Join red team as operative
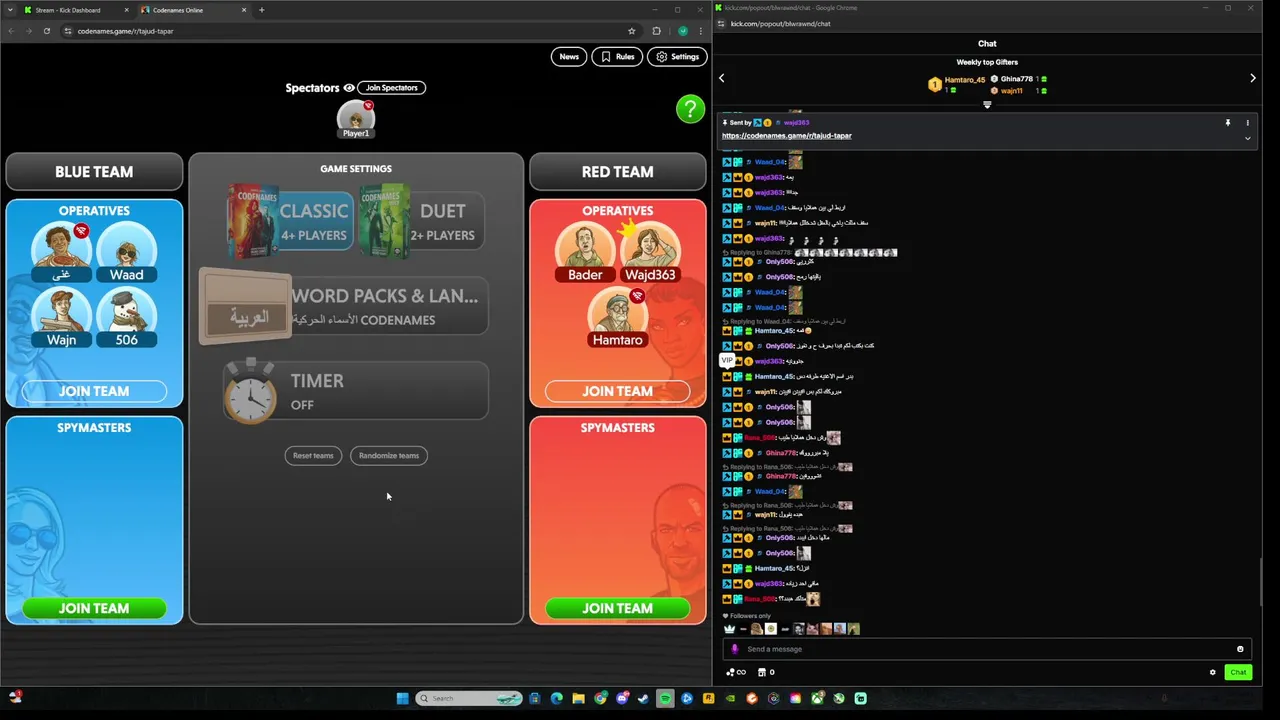 pos(617,391)
